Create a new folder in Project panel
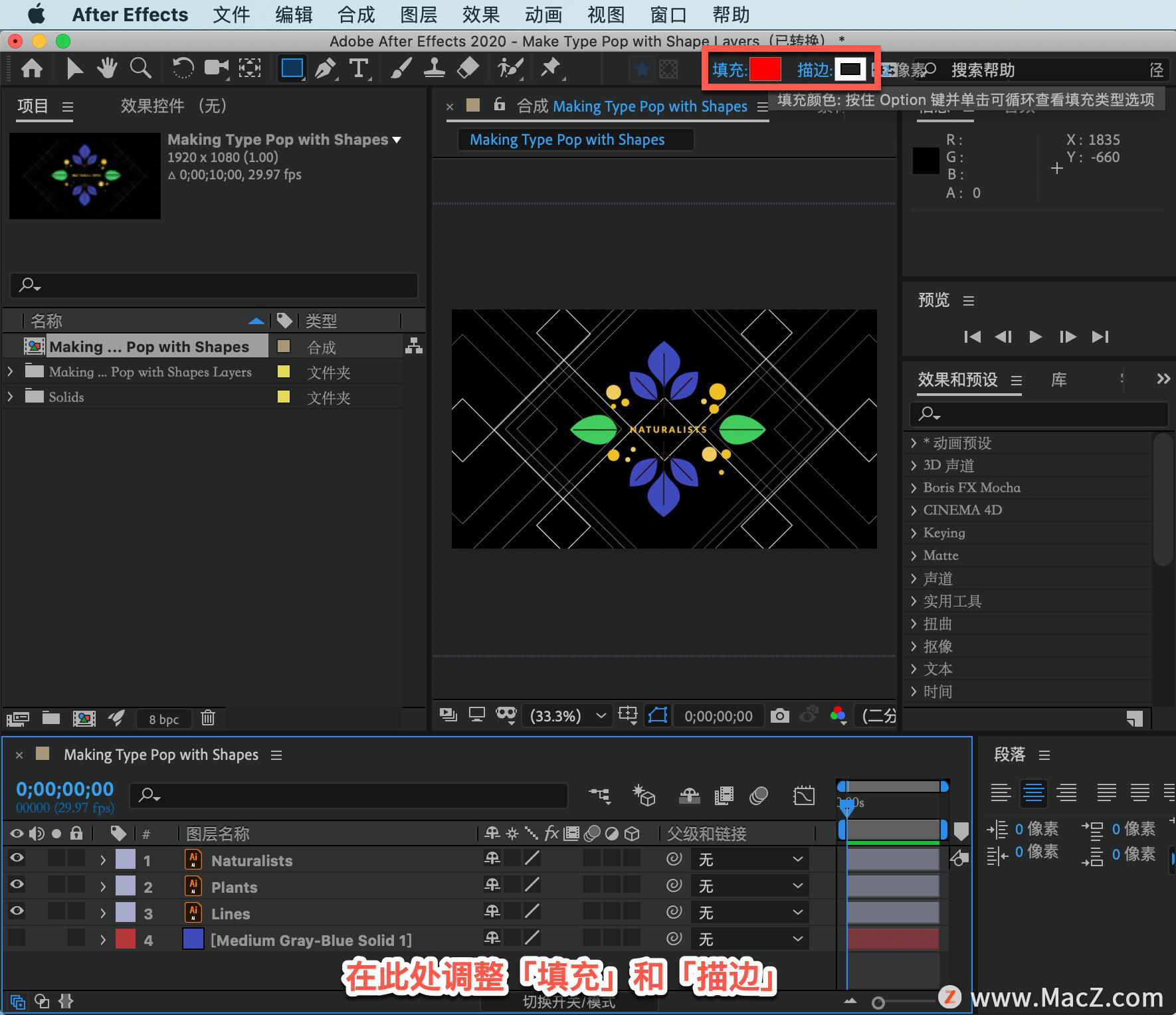This screenshot has height=1015, width=1176. 51,717
